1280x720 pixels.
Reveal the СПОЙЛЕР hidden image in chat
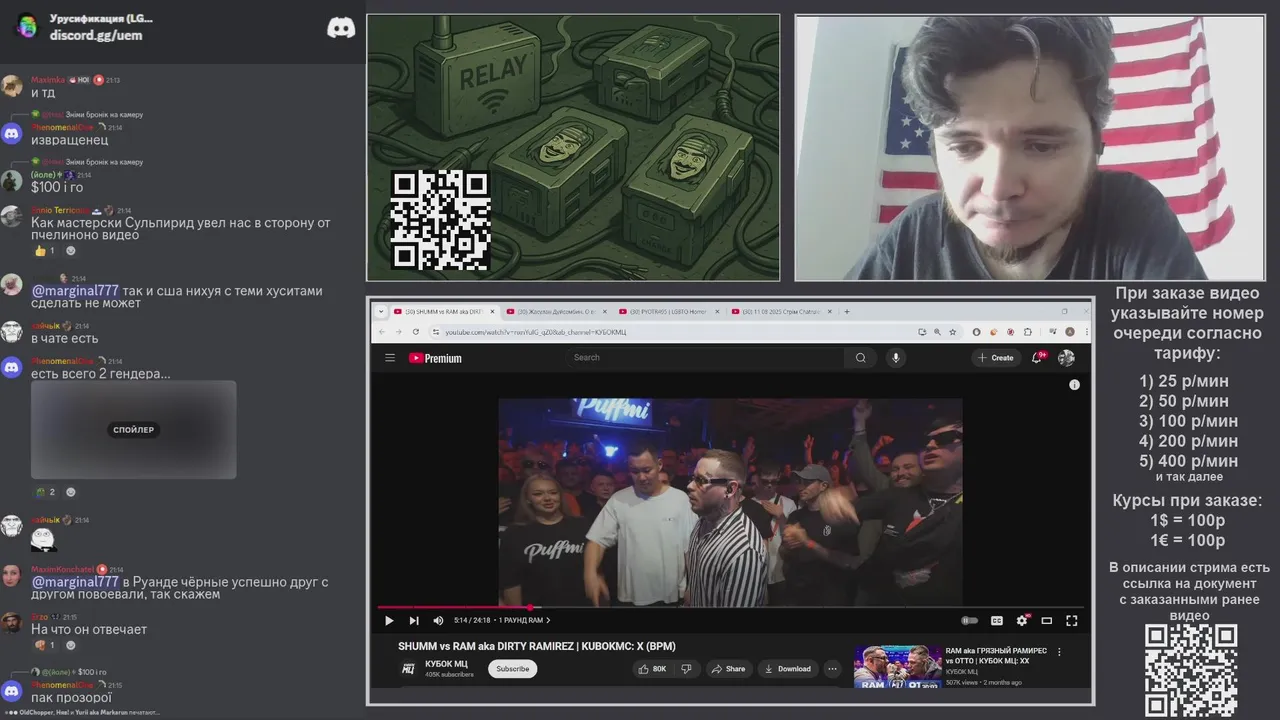[x=134, y=430]
